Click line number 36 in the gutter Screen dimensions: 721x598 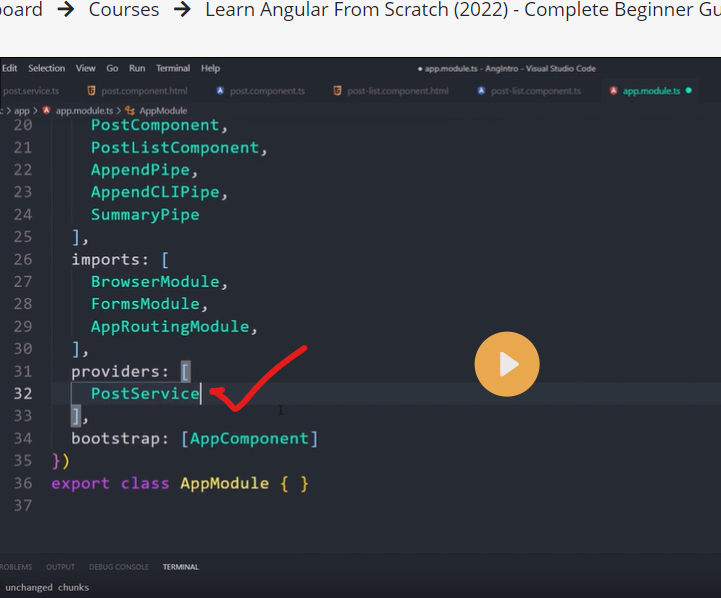(22, 483)
